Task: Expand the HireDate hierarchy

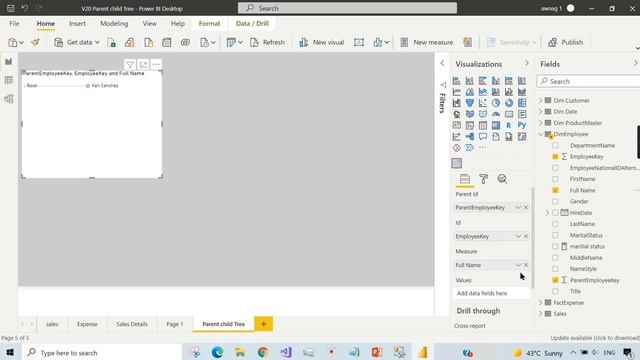Action: (x=548, y=213)
